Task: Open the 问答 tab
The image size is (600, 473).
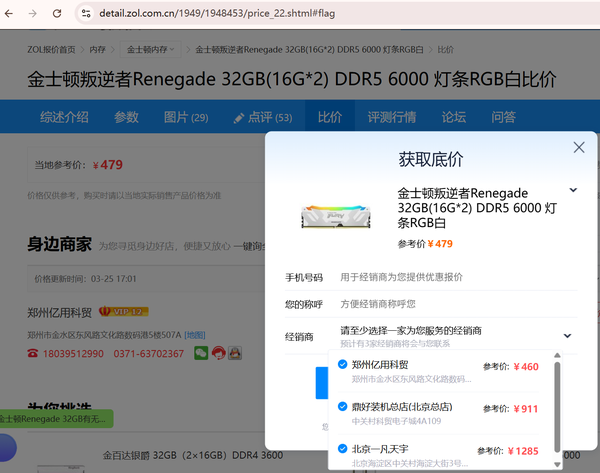Action: coord(504,117)
